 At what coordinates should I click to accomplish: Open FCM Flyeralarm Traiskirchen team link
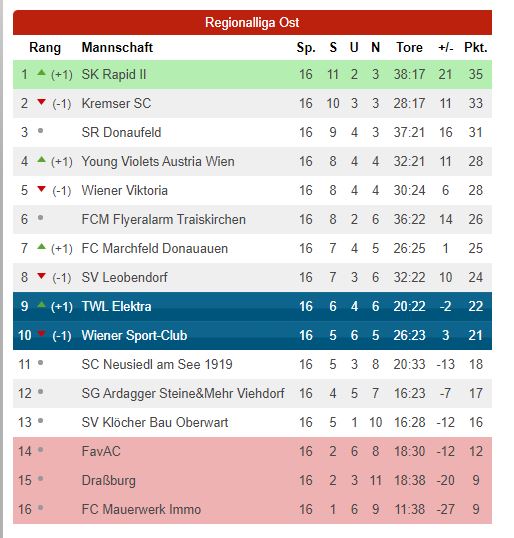point(164,219)
